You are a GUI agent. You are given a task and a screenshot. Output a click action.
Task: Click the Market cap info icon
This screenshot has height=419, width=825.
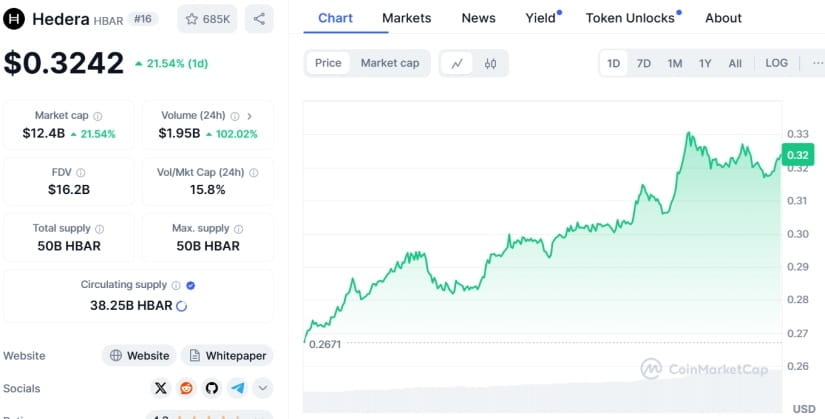pos(98,116)
